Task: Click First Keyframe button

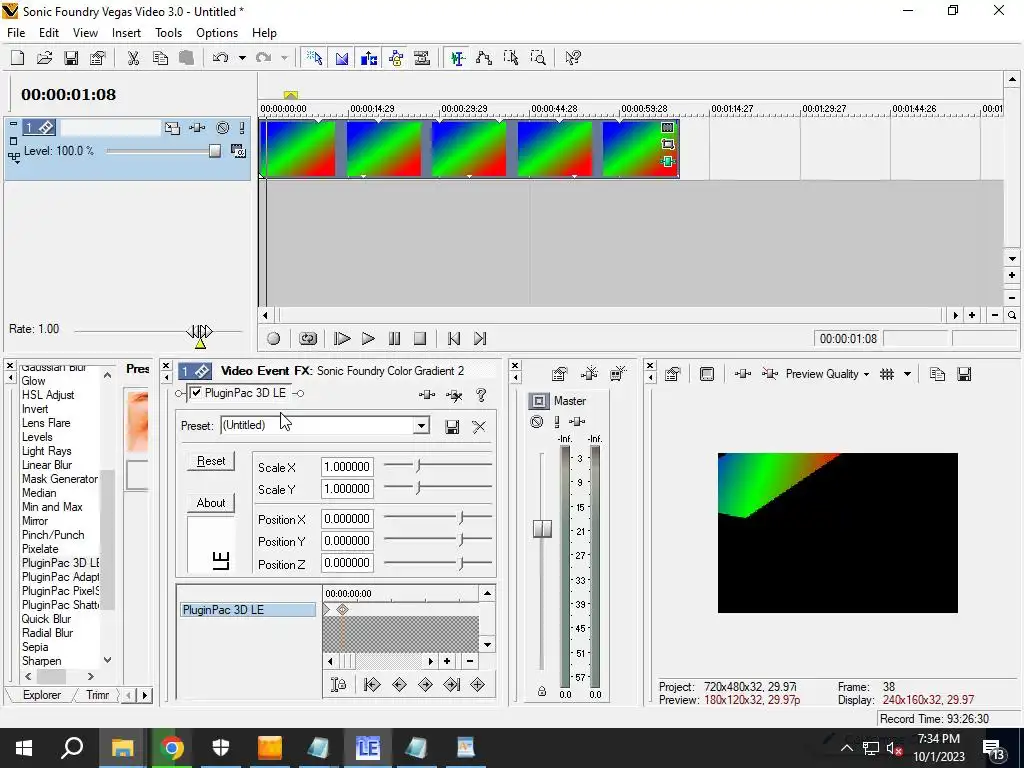Action: pyautogui.click(x=372, y=684)
